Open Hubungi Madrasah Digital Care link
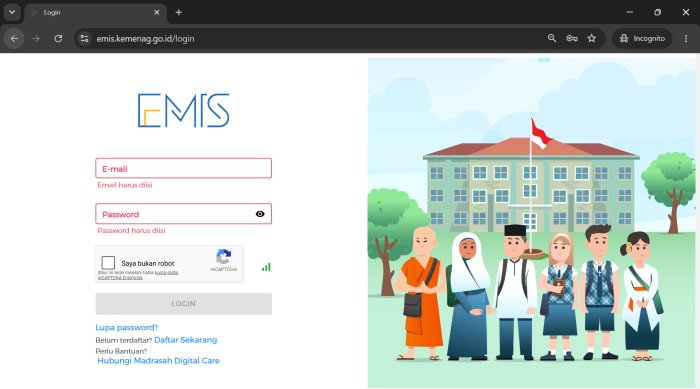This screenshot has height=389, width=700. click(x=158, y=360)
